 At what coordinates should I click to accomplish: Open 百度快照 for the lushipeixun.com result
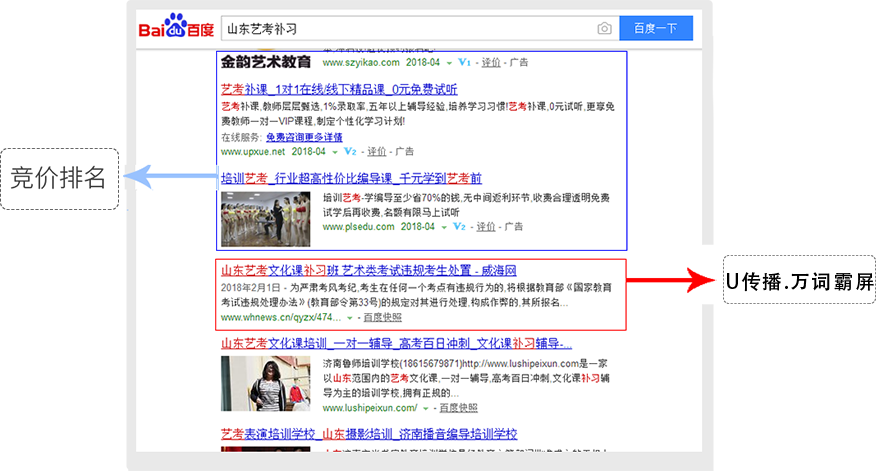459,408
